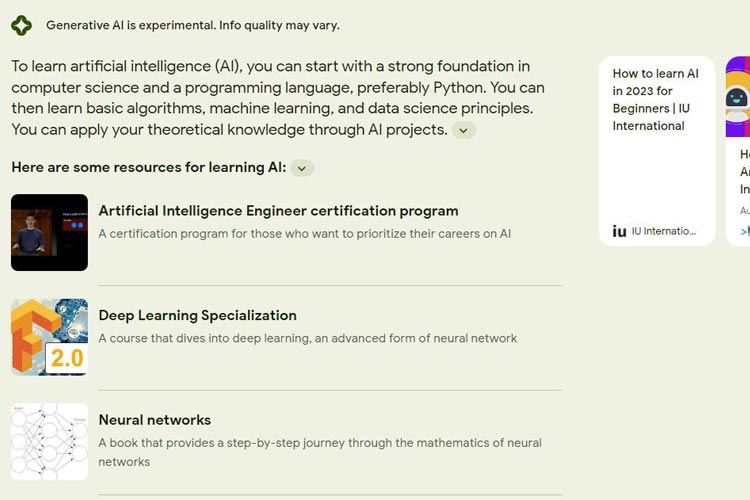Viewport: 750px width, 500px height.
Task: Click the Here are some resources heading
Action: point(149,167)
